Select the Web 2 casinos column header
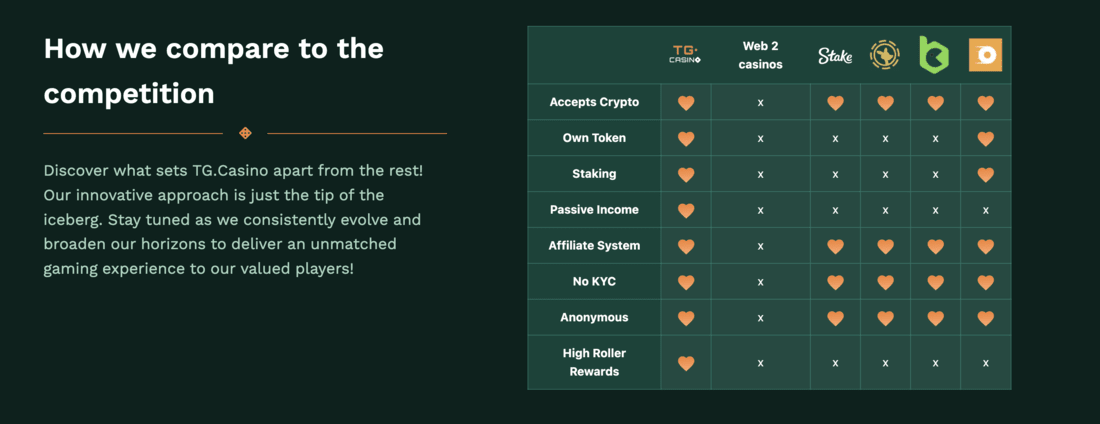This screenshot has height=424, width=1100. 760,55
